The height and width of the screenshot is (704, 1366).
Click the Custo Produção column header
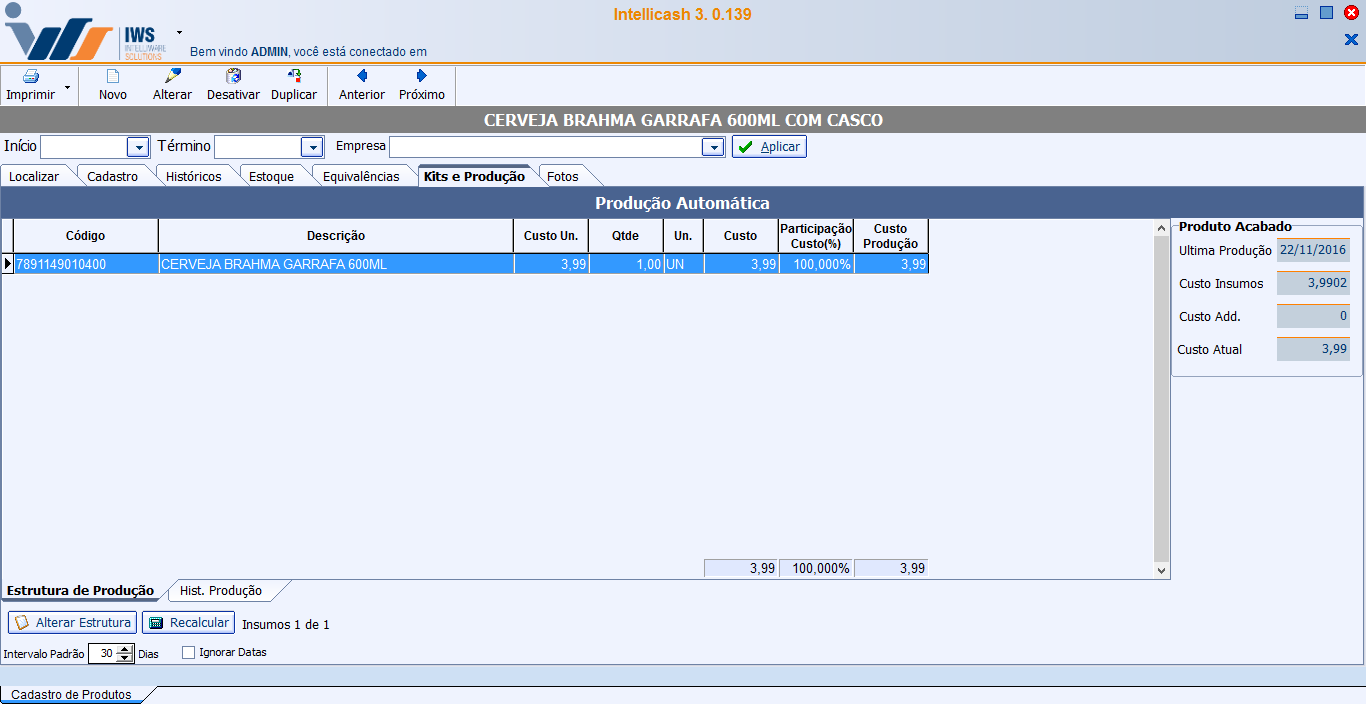click(x=891, y=236)
